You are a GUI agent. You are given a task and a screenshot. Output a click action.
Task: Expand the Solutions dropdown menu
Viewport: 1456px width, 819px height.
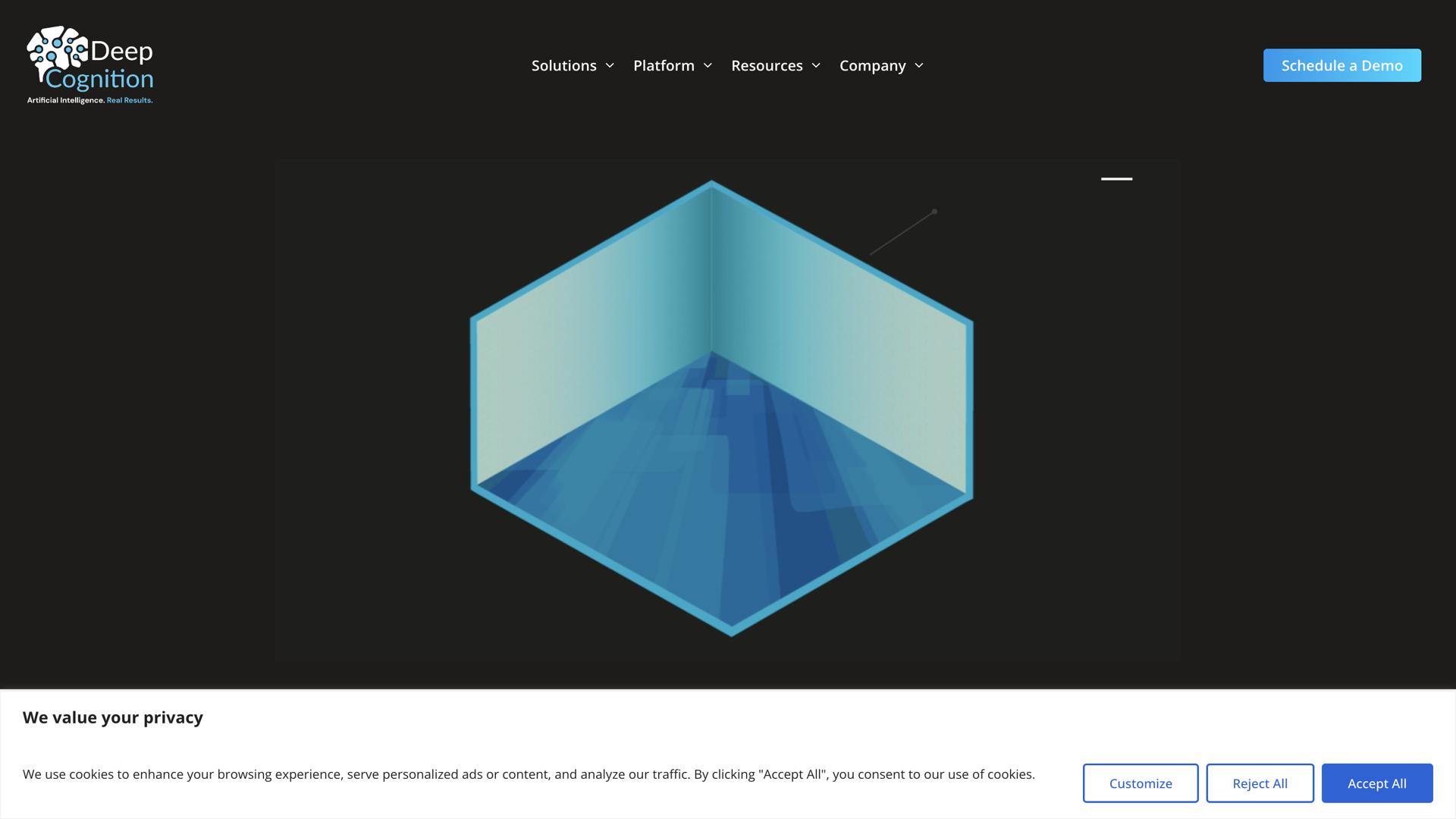[564, 65]
